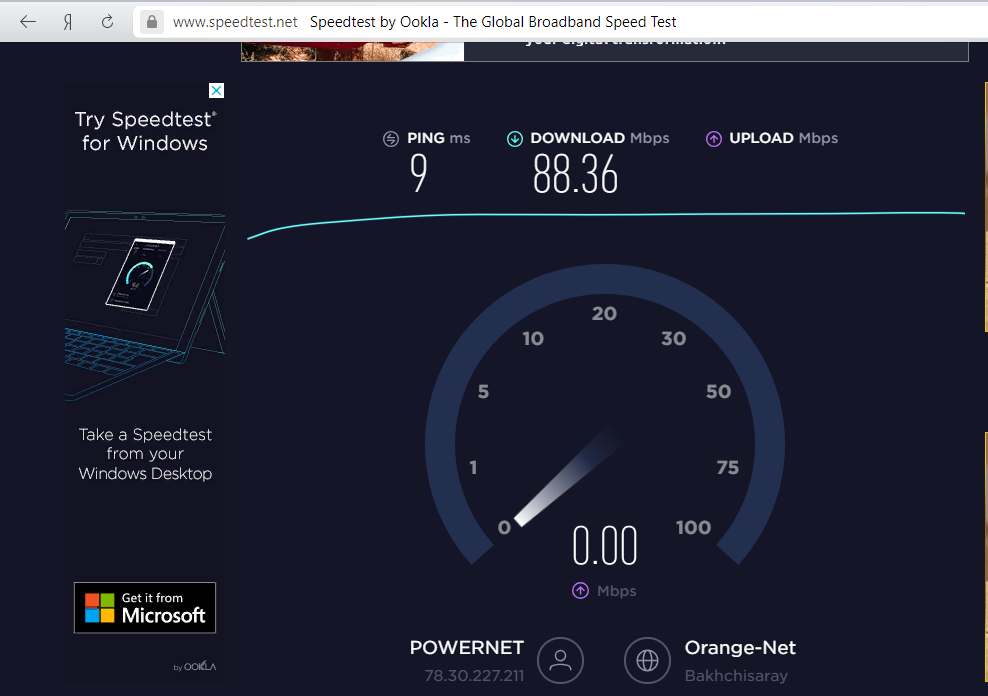Screen dimensions: 988x696
Task: Click the top banner advertisement image
Action: 352,52
